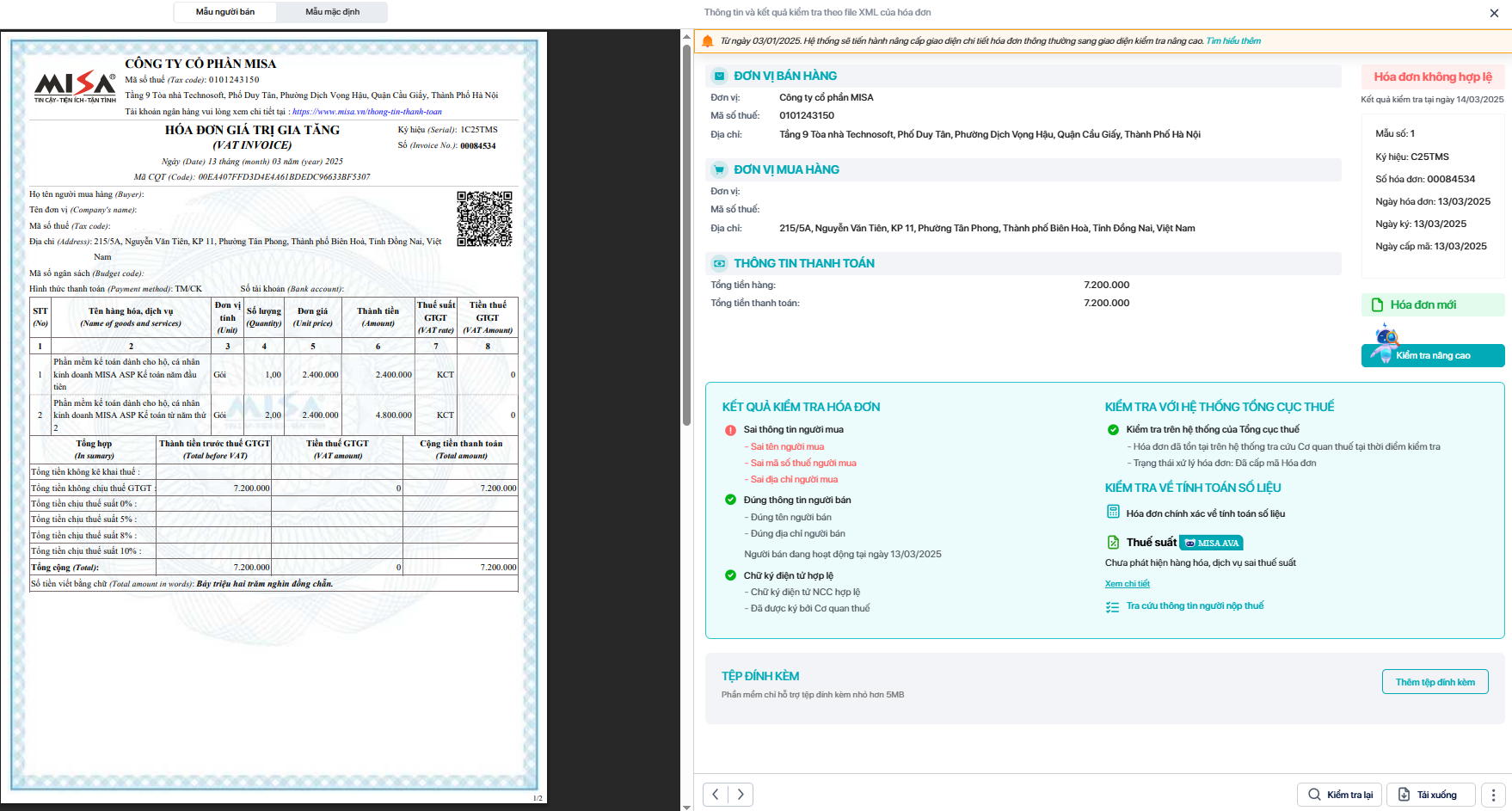Click Tổng tiền thanh toán value 7.200.000

point(1107,304)
